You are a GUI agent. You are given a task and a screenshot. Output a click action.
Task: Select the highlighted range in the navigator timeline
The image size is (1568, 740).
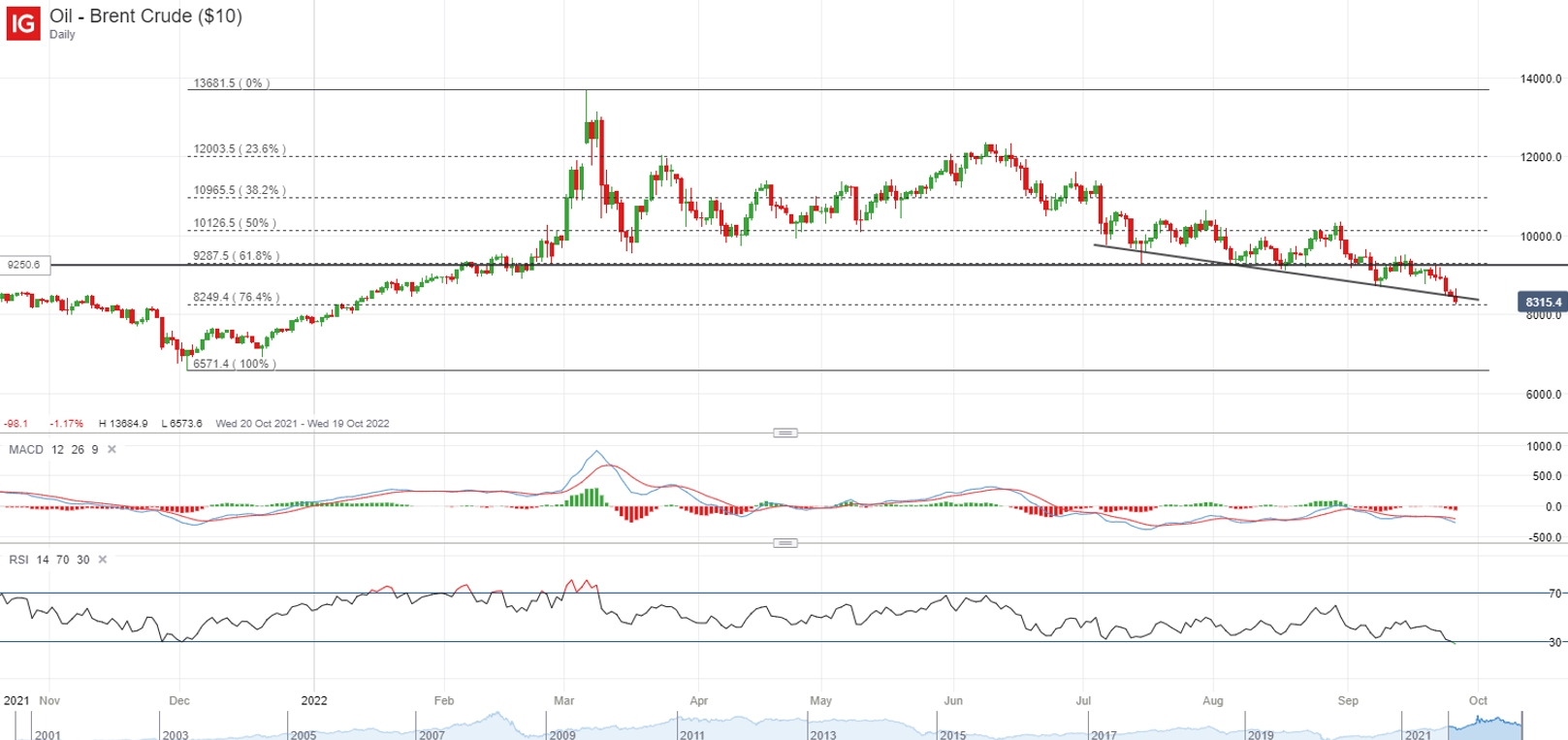coord(1486,725)
